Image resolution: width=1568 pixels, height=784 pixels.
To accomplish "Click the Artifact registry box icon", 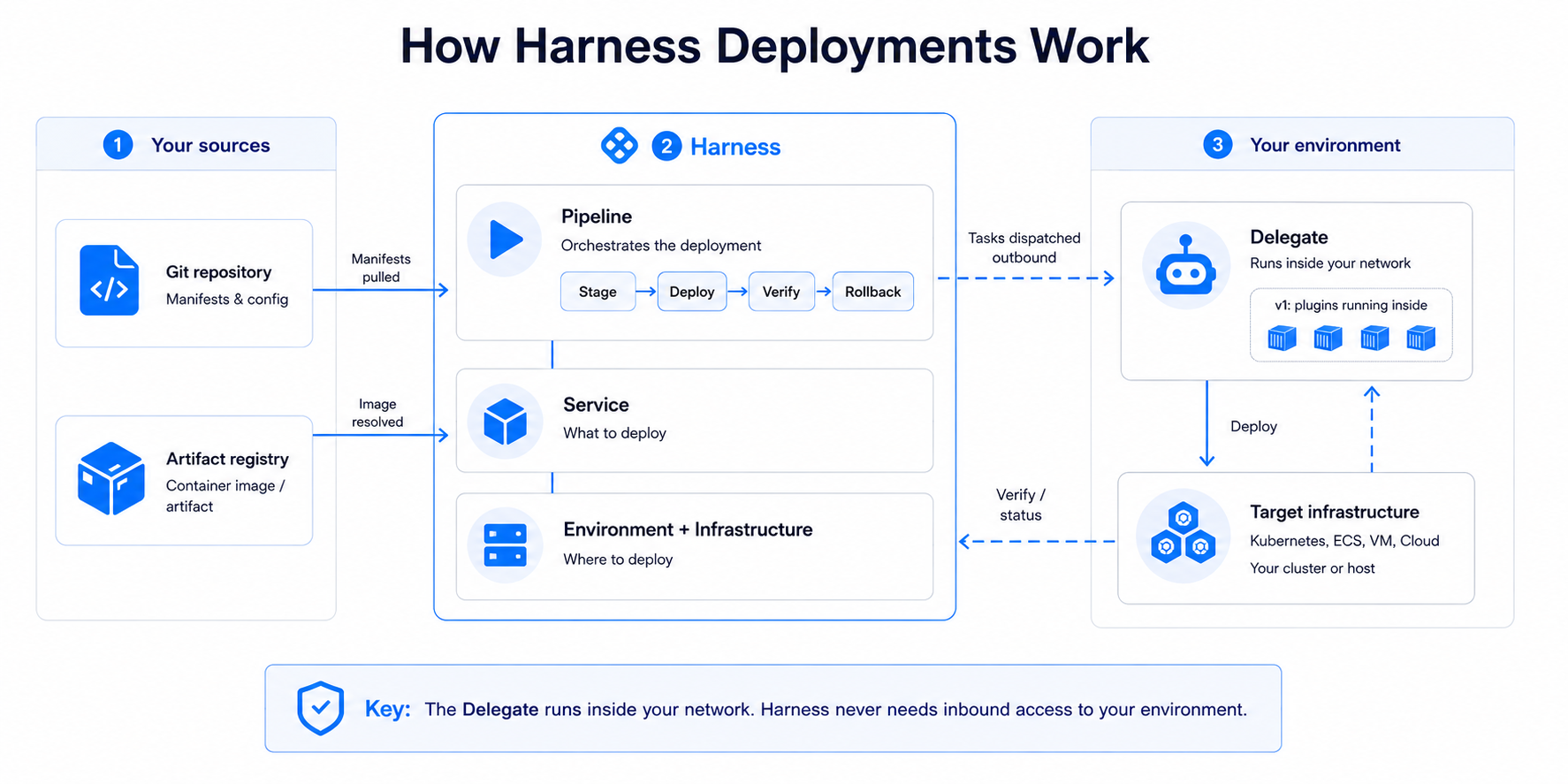I will point(110,479).
